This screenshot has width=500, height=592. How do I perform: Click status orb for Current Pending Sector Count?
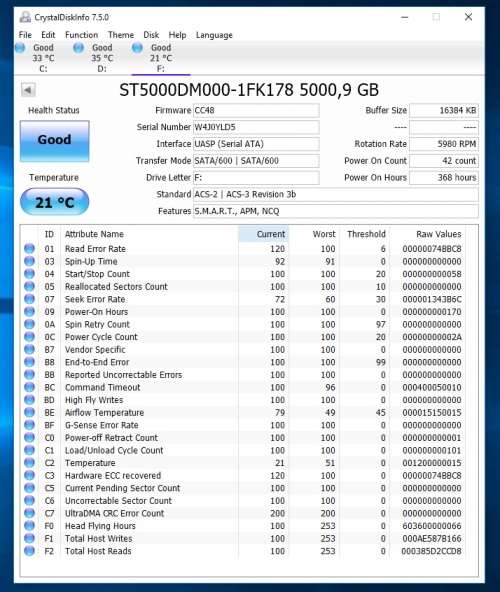point(29,488)
